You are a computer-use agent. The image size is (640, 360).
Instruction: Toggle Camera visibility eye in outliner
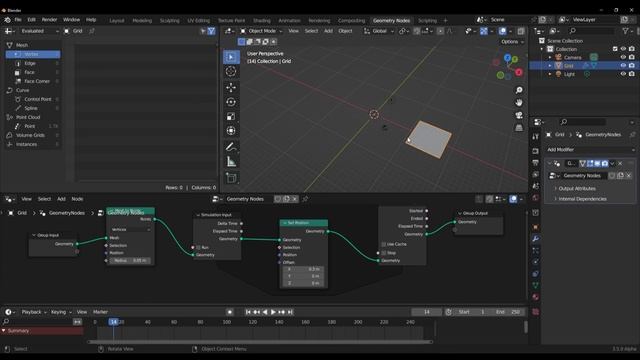click(623, 58)
